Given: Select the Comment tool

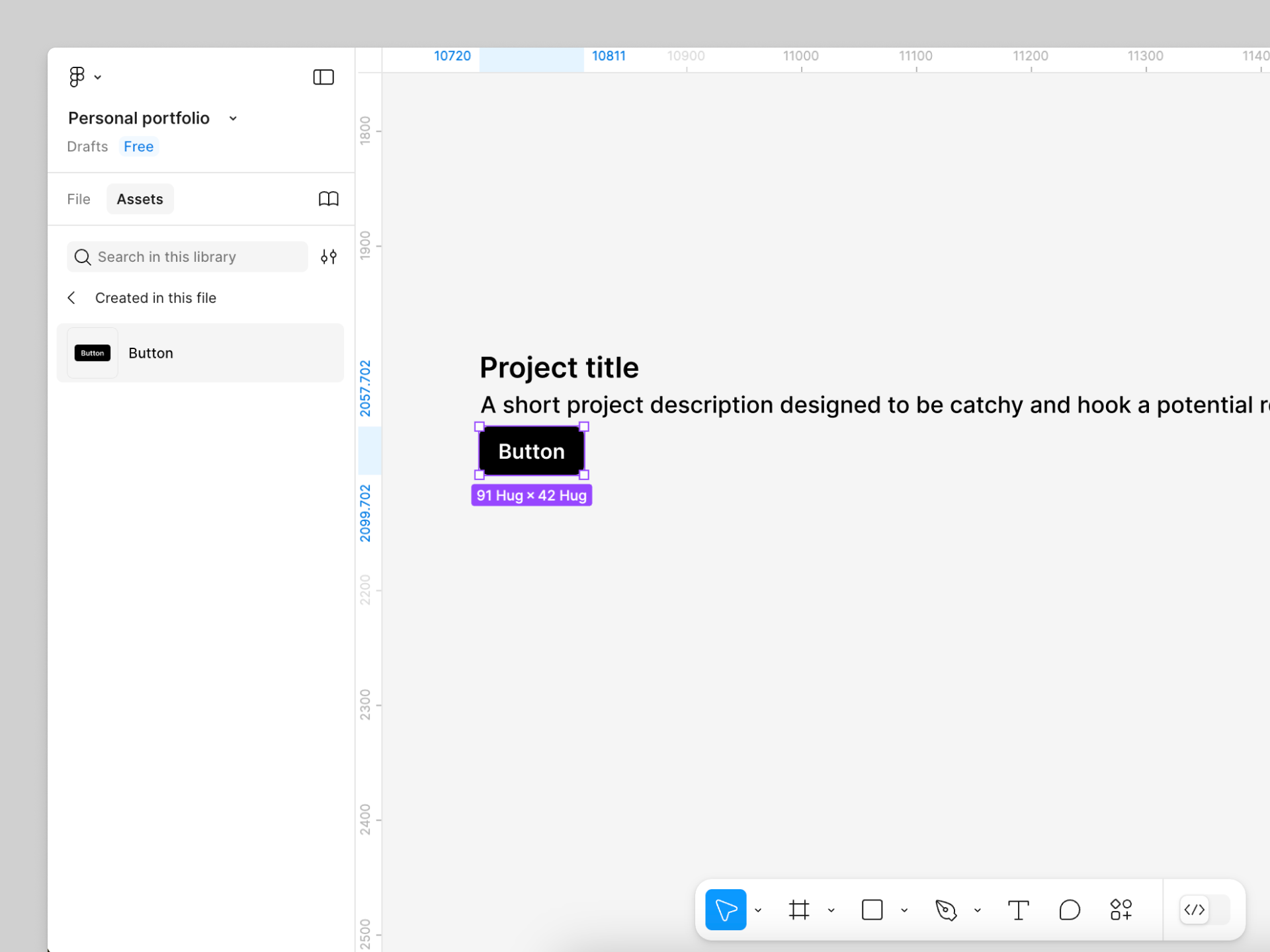Looking at the screenshot, I should [1069, 910].
